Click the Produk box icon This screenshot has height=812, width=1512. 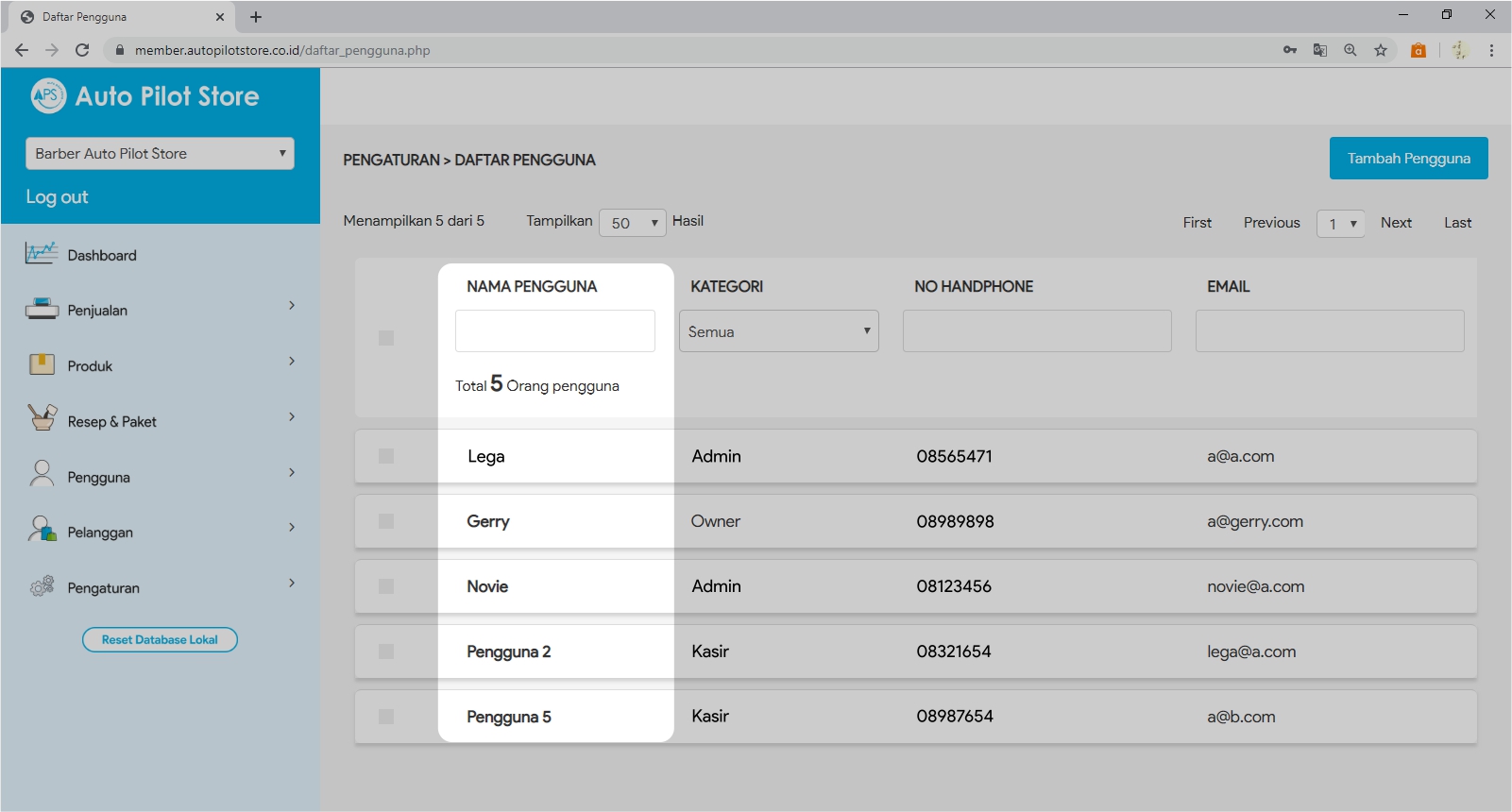click(42, 365)
